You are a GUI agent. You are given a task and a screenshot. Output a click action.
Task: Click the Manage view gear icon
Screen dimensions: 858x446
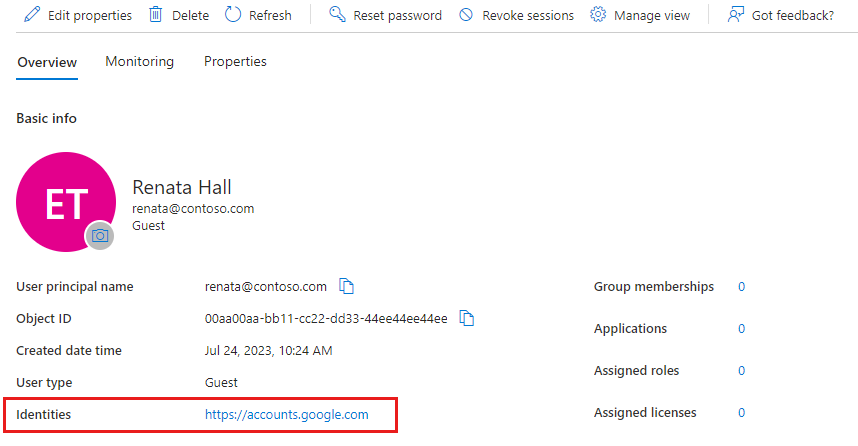[x=598, y=15]
